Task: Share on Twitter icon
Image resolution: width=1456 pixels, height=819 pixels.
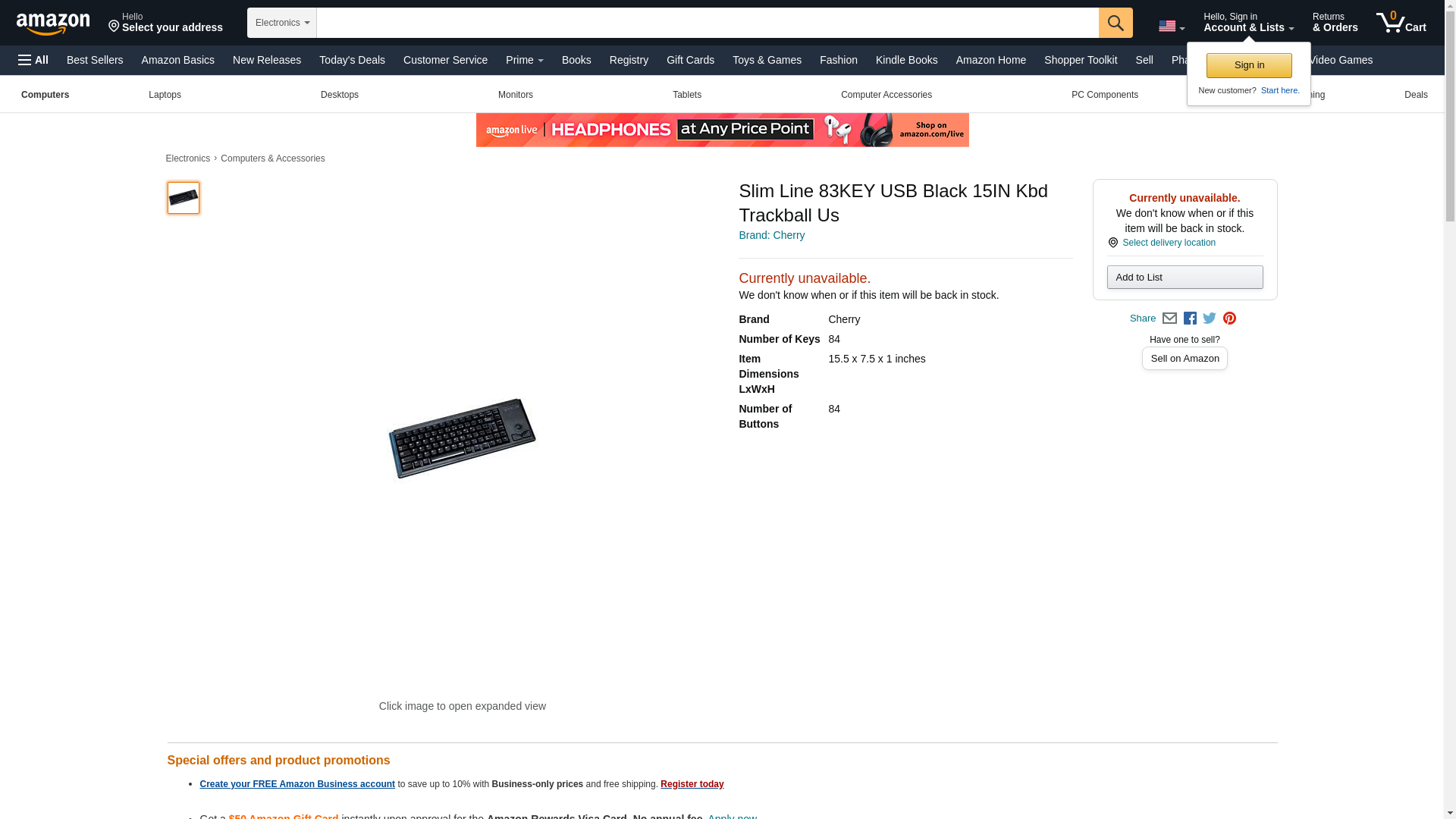Action: [x=1209, y=318]
